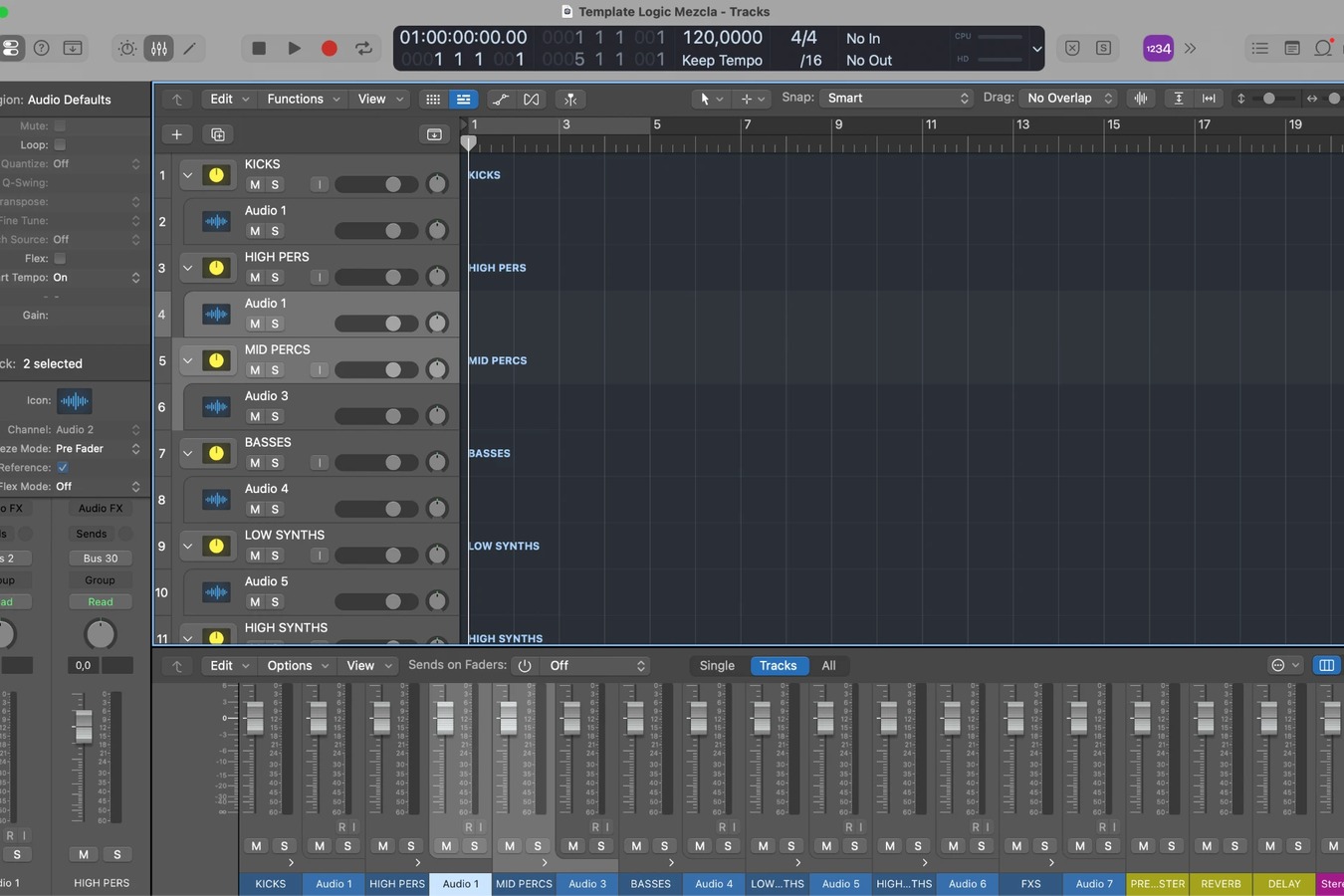Open Smart Controls dial icon
Image resolution: width=1344 pixels, height=896 pixels.
click(127, 48)
